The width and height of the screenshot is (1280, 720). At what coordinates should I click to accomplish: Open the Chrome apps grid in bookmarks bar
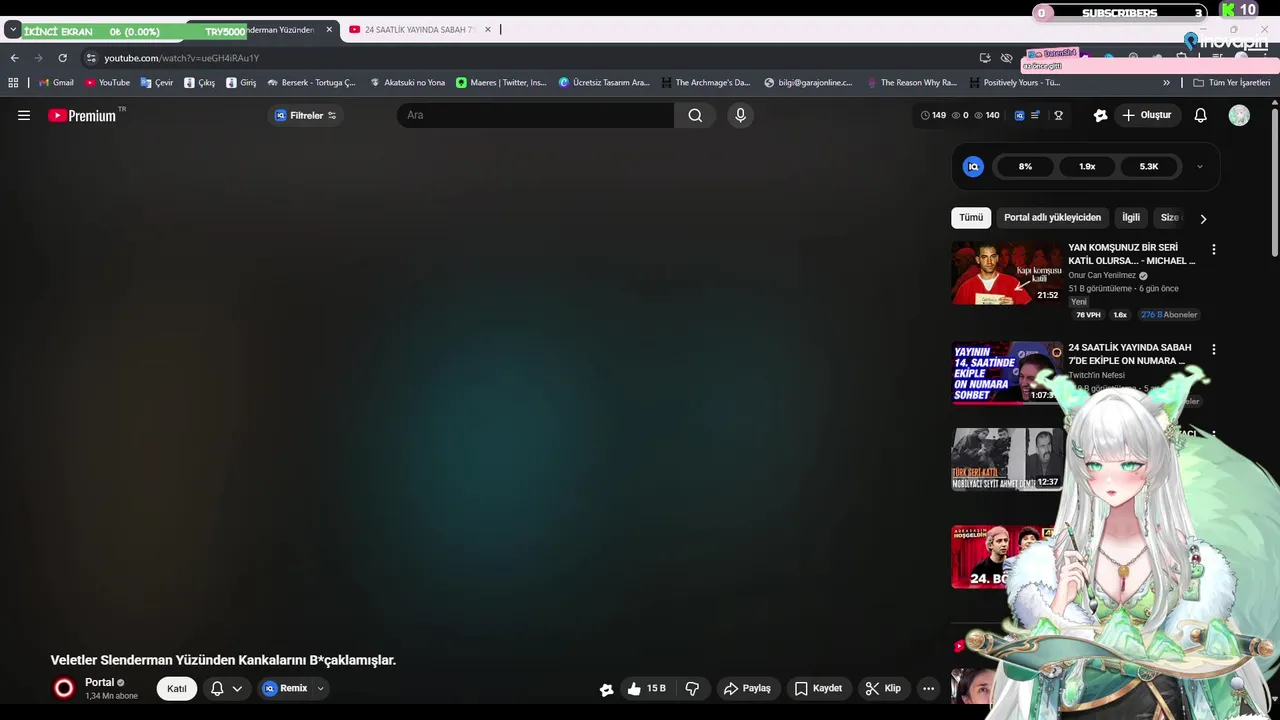tap(13, 83)
